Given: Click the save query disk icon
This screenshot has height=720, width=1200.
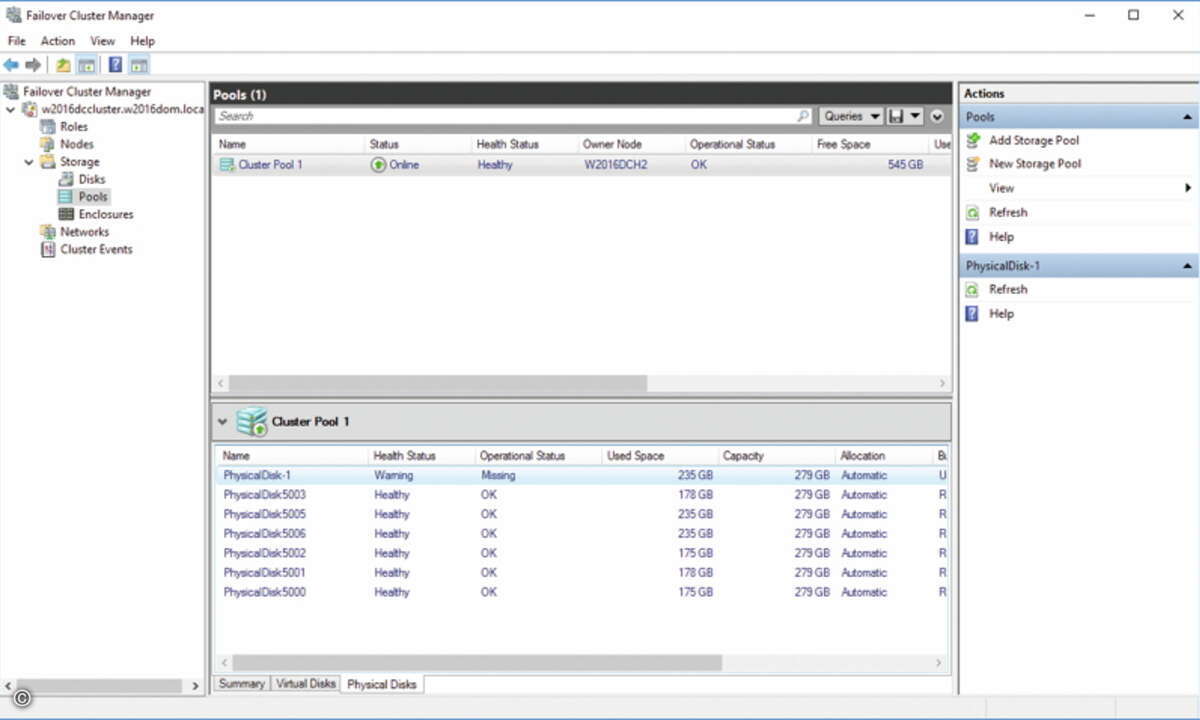Looking at the screenshot, I should coord(896,116).
